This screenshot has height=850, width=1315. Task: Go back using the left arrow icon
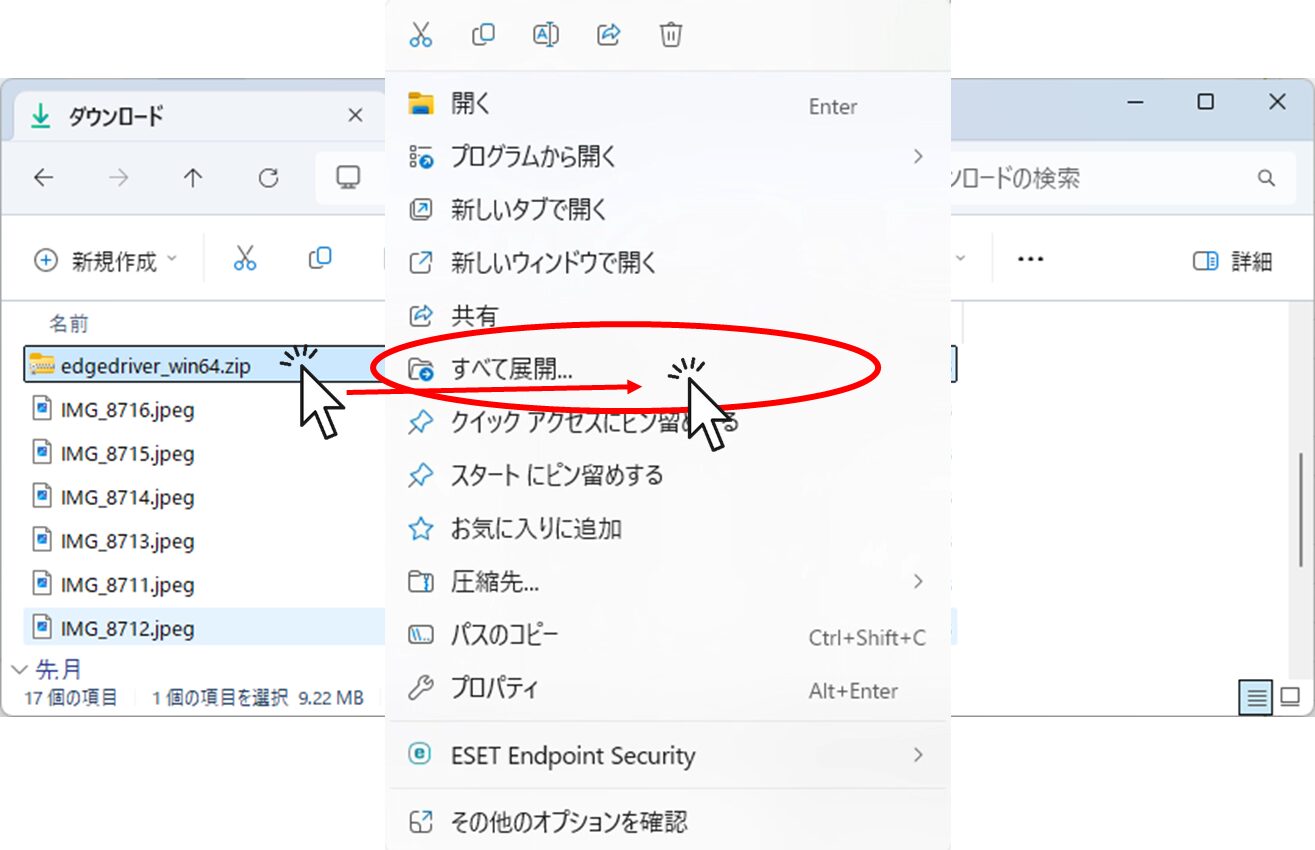point(43,178)
